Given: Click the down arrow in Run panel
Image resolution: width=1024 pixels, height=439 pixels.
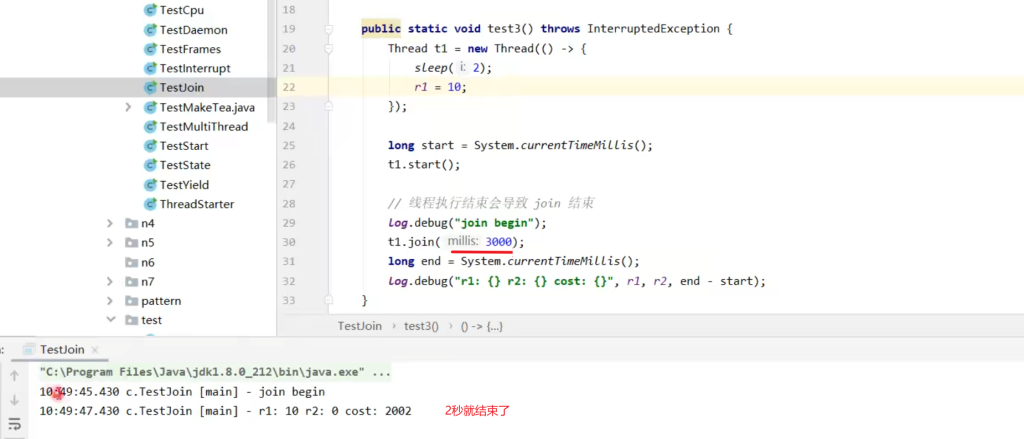Looking at the screenshot, I should click(14, 400).
